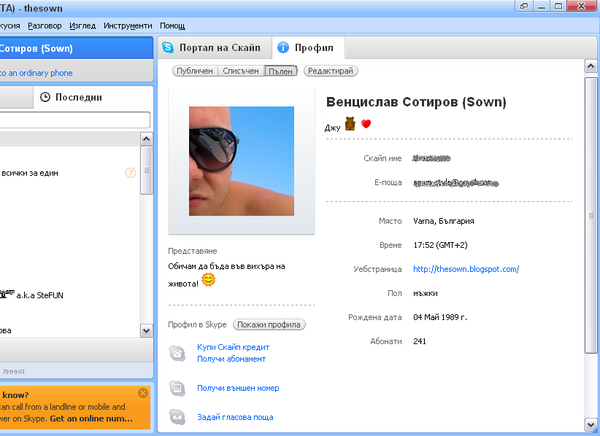Click the sun smiley emoticon

pos(208,280)
